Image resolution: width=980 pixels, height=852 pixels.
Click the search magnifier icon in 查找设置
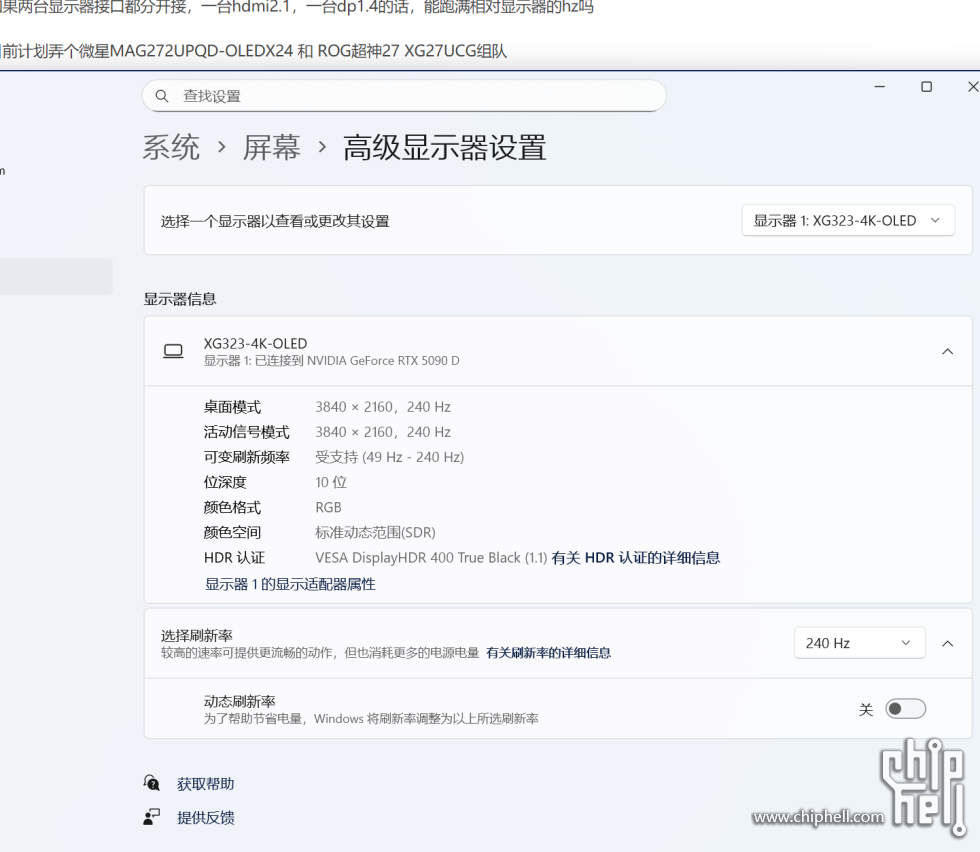click(x=162, y=95)
